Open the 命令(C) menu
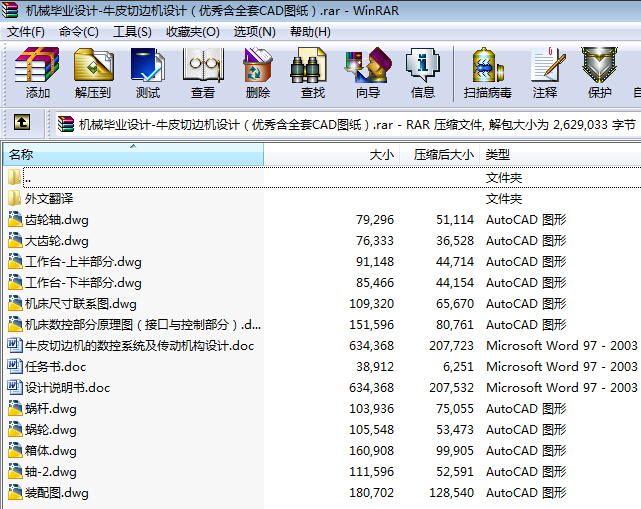 tap(79, 31)
